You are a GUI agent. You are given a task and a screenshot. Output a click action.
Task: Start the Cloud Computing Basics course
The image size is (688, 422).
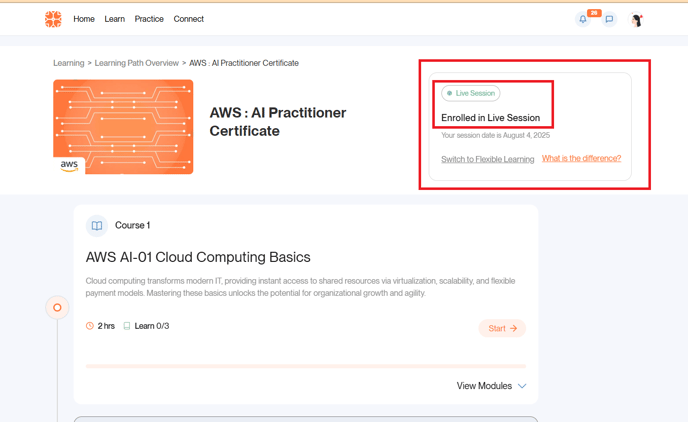pyautogui.click(x=502, y=328)
